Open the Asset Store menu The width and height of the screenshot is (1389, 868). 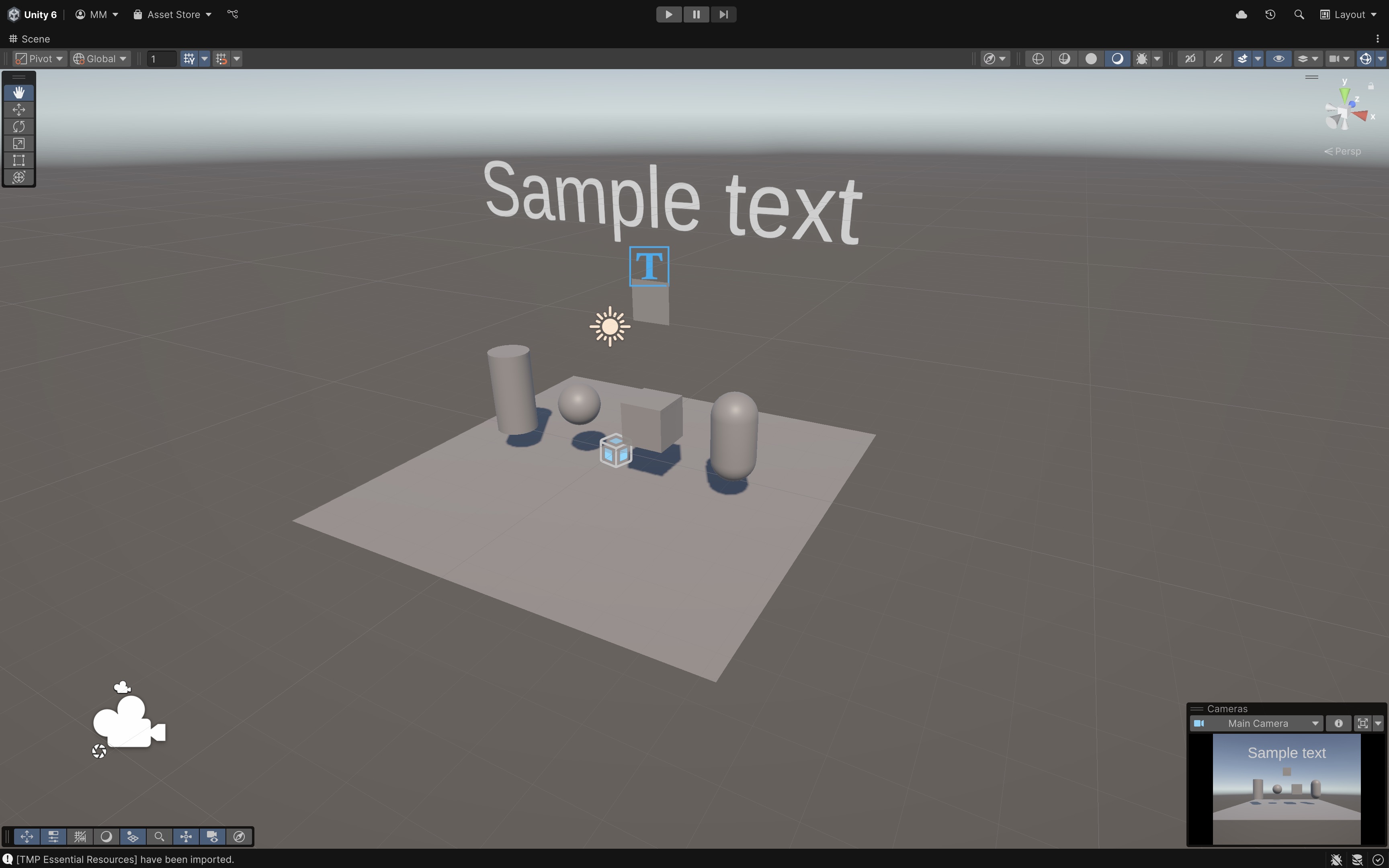[x=173, y=14]
